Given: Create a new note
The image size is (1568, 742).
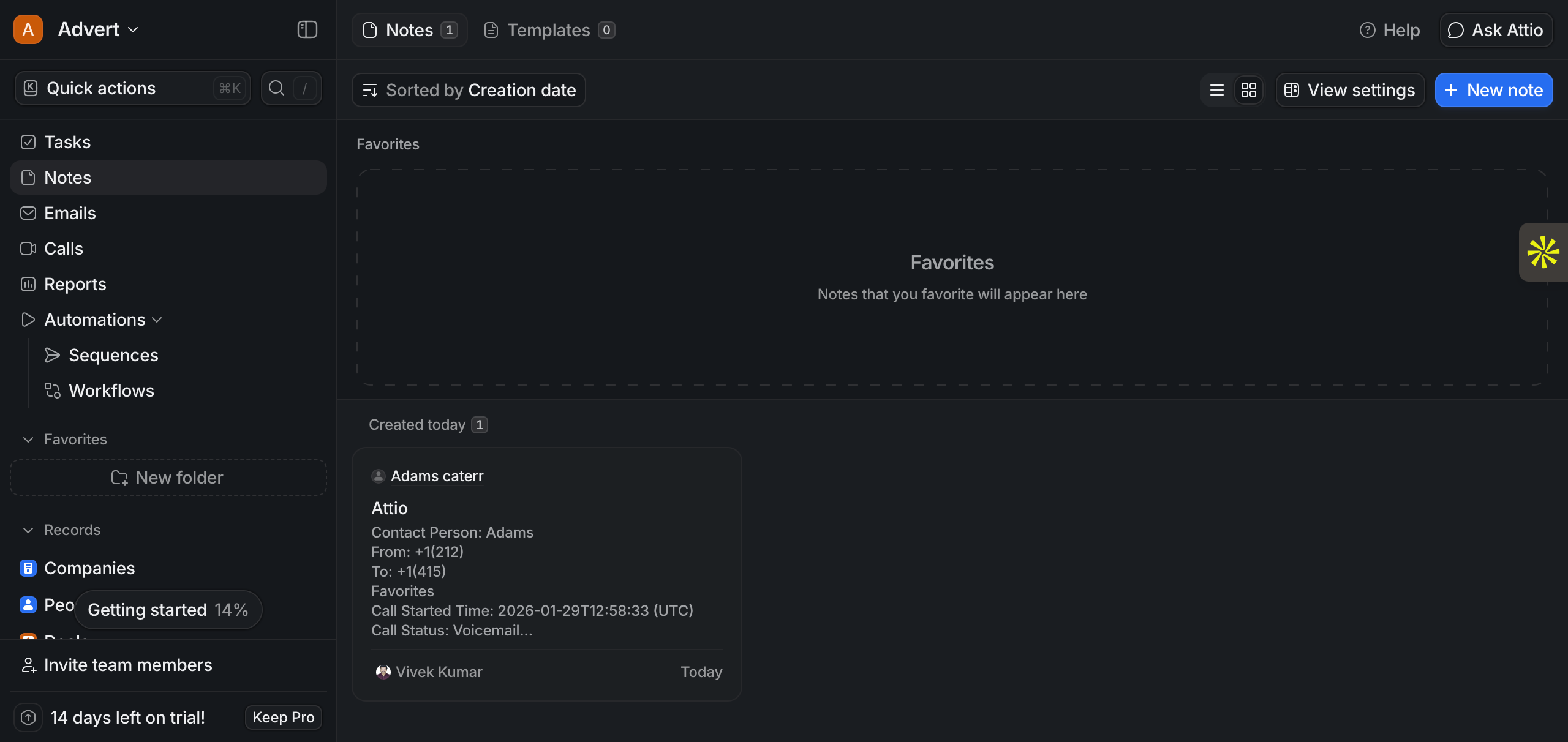Looking at the screenshot, I should [1493, 90].
